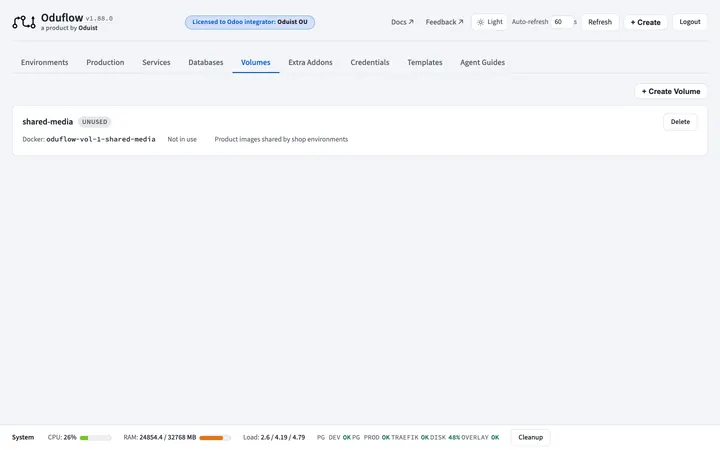Click the RAM usage progress bar
Viewport: 720px width, 450px height.
(x=215, y=438)
